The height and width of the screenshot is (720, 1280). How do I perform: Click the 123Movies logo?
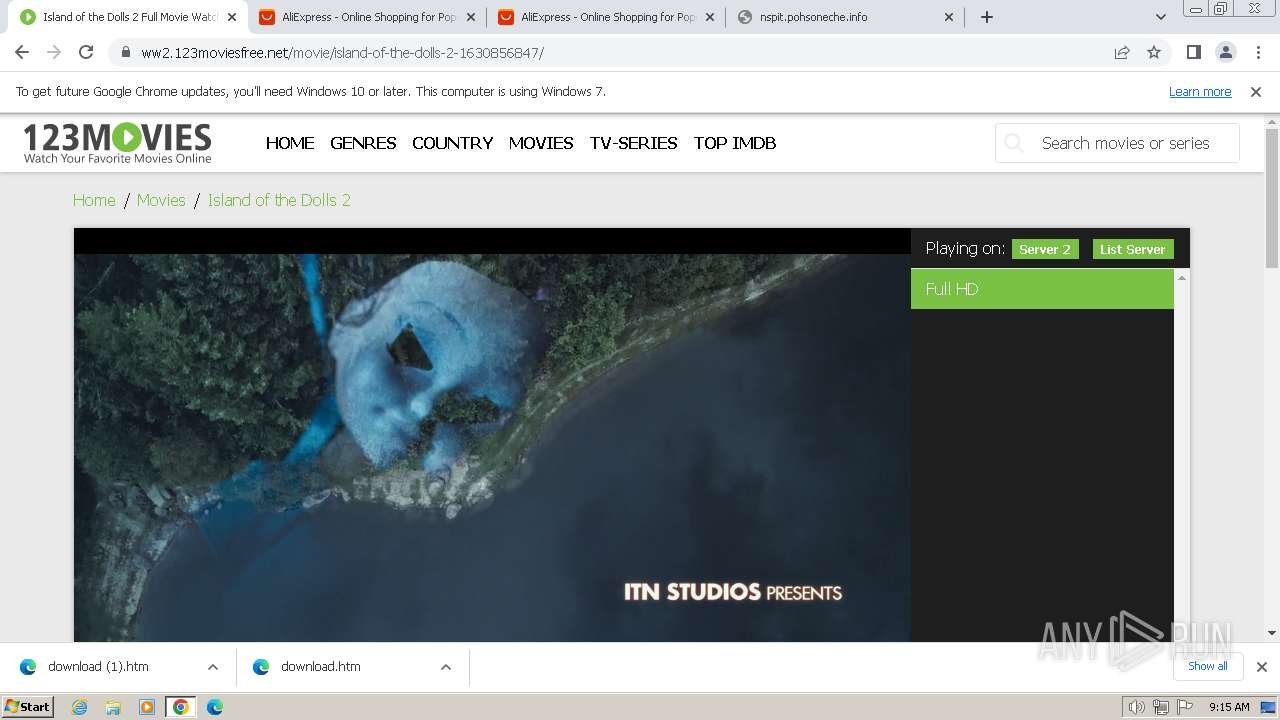click(x=117, y=142)
